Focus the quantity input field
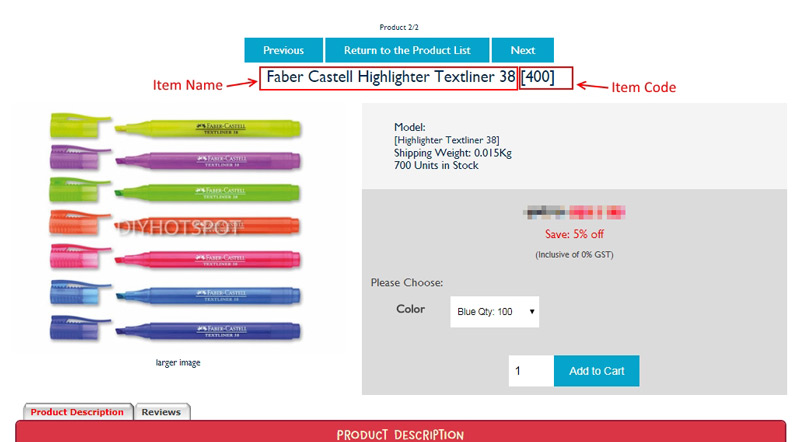The height and width of the screenshot is (442, 800). [531, 371]
